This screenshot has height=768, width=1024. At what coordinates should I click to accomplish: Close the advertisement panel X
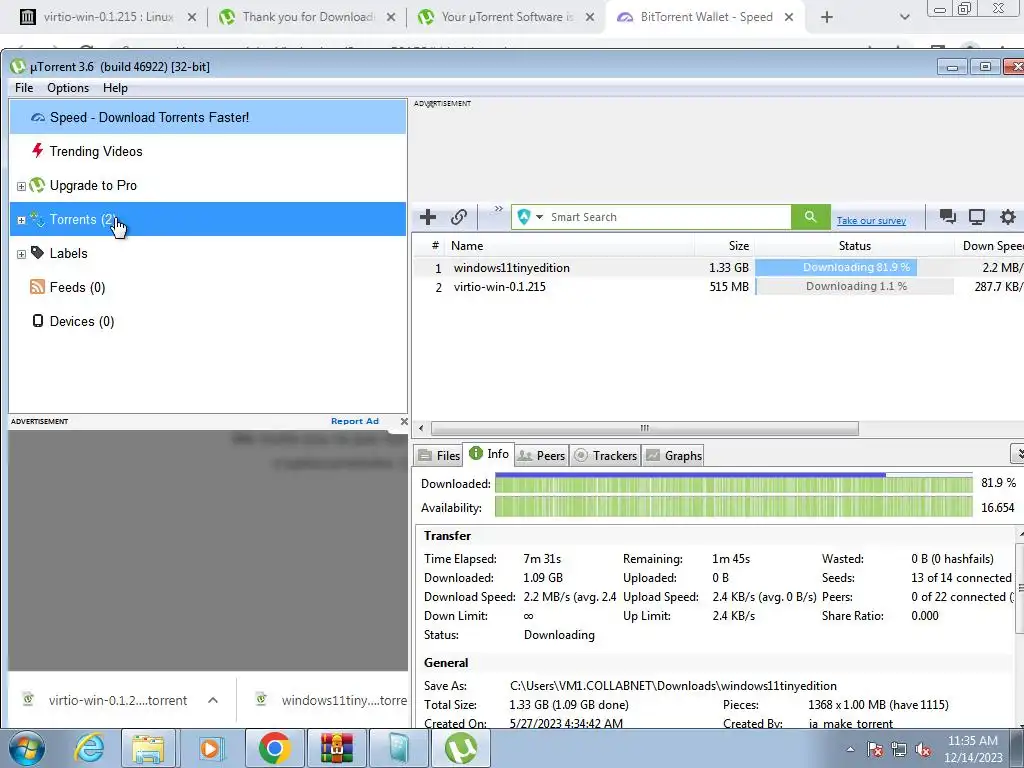click(404, 421)
